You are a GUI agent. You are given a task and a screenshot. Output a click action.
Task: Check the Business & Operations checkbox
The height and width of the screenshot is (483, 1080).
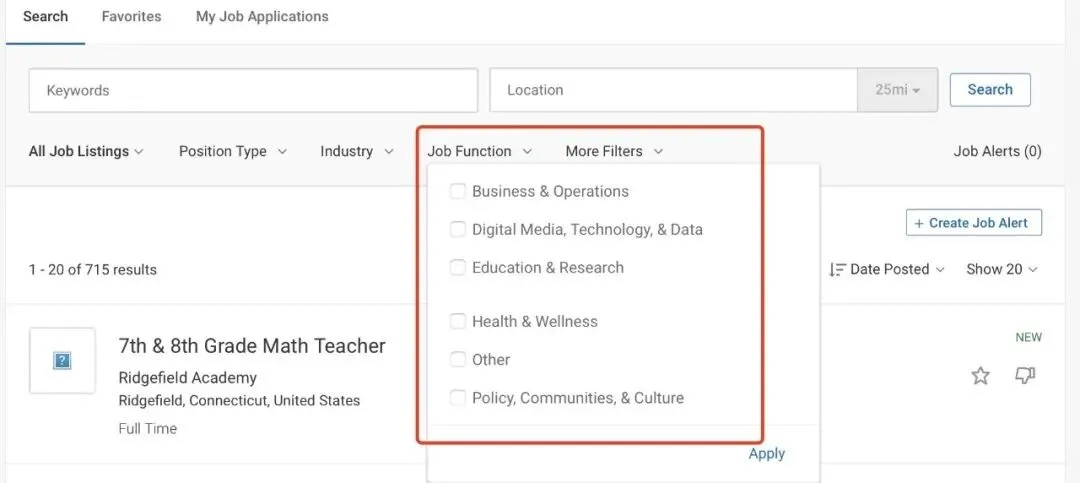[457, 192]
